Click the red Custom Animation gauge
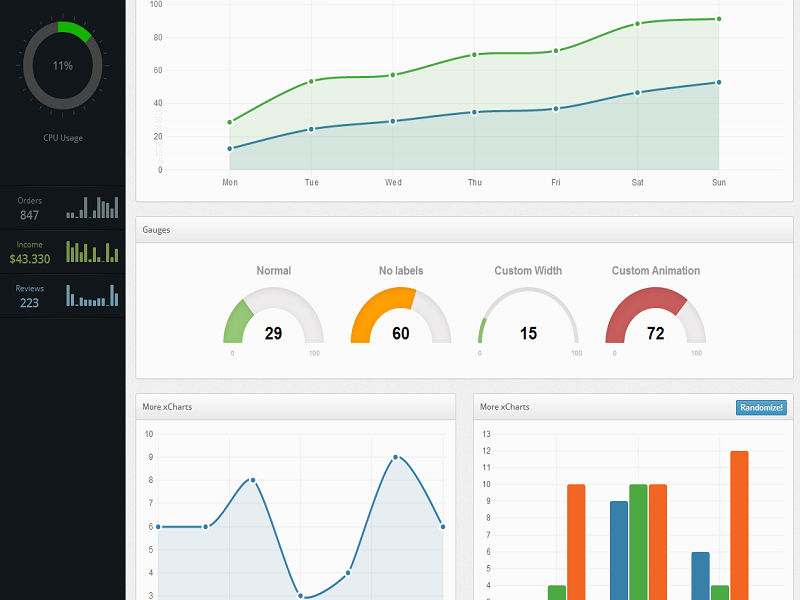The image size is (800, 600). coord(655,318)
